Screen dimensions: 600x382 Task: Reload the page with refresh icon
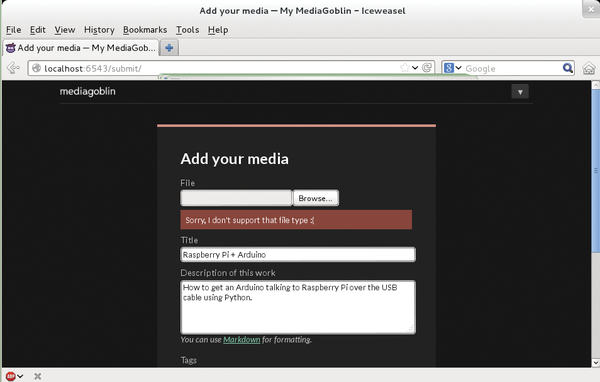click(427, 68)
